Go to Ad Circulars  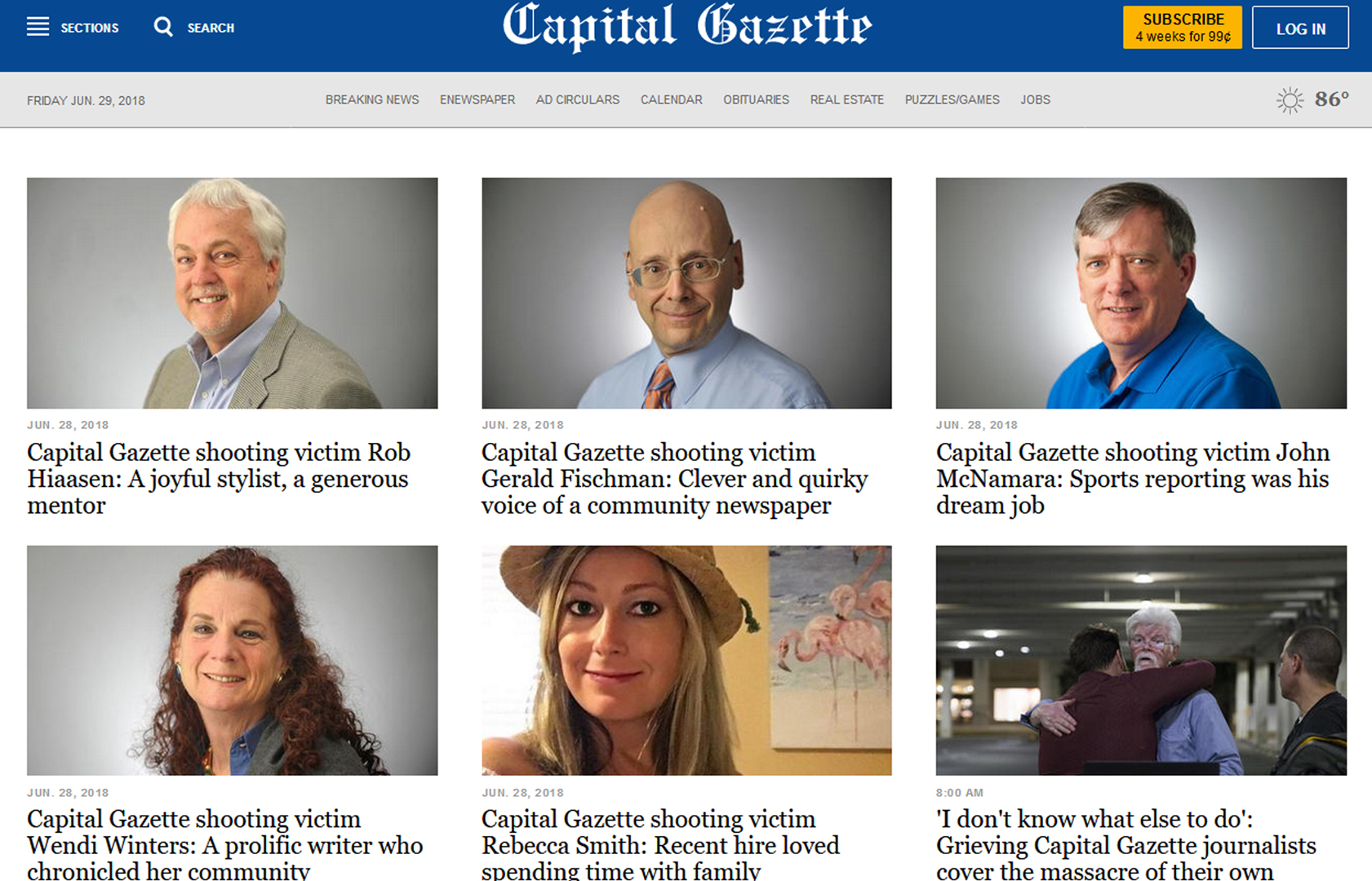(578, 100)
